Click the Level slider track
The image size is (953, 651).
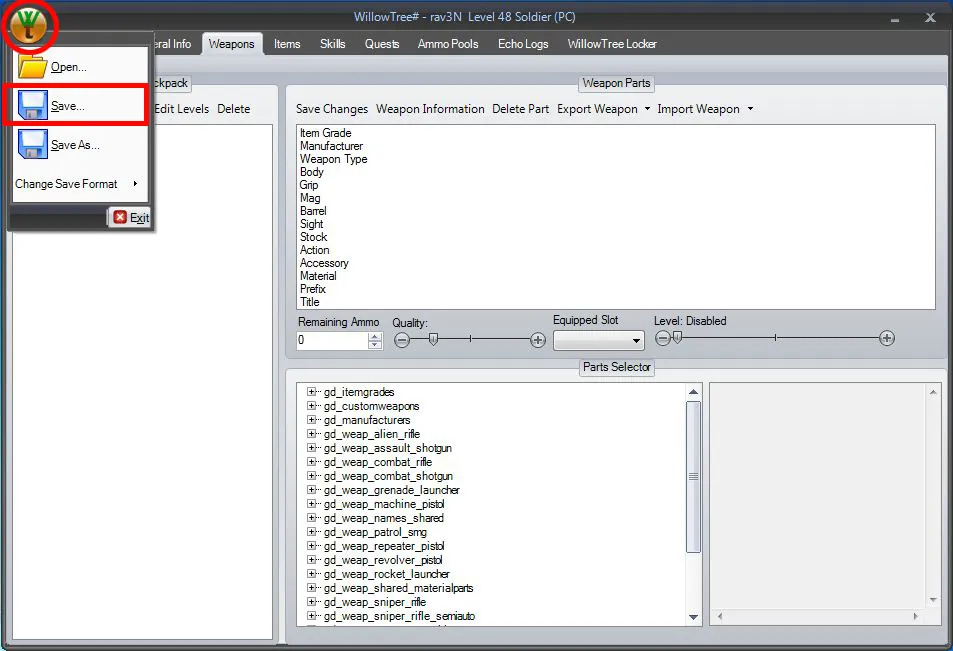pos(775,339)
